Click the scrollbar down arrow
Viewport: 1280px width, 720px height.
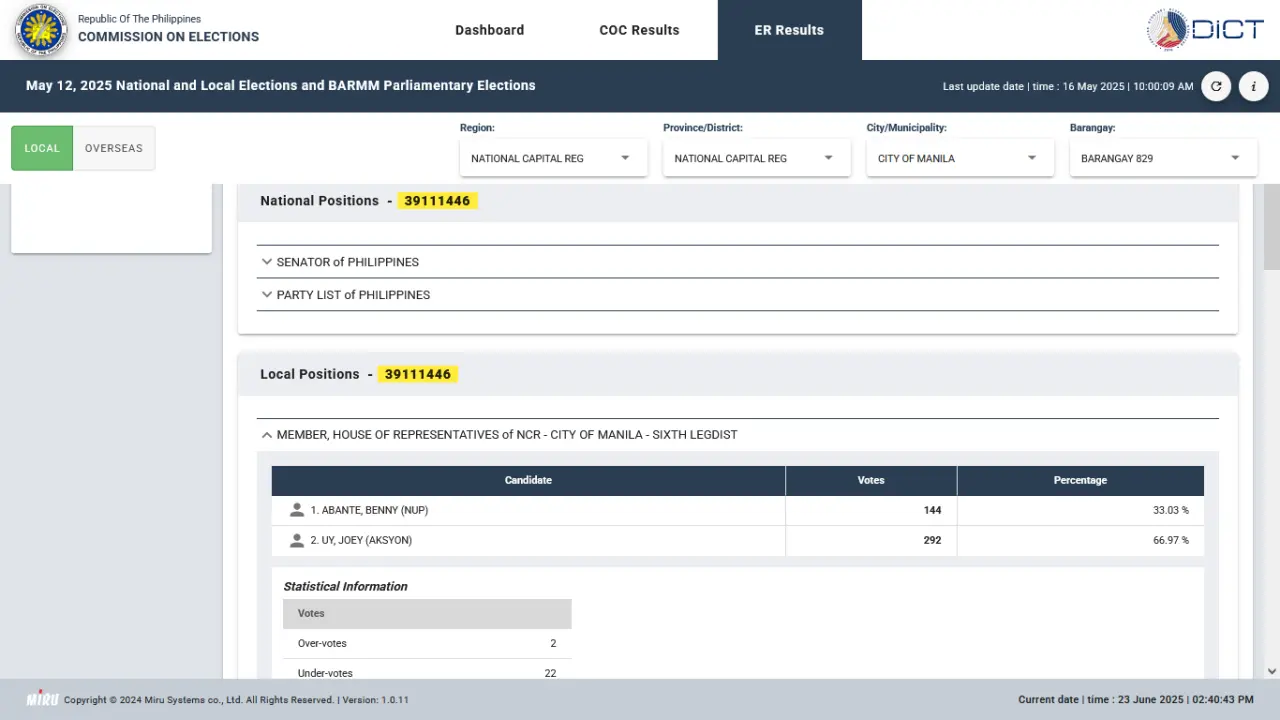coord(1271,672)
